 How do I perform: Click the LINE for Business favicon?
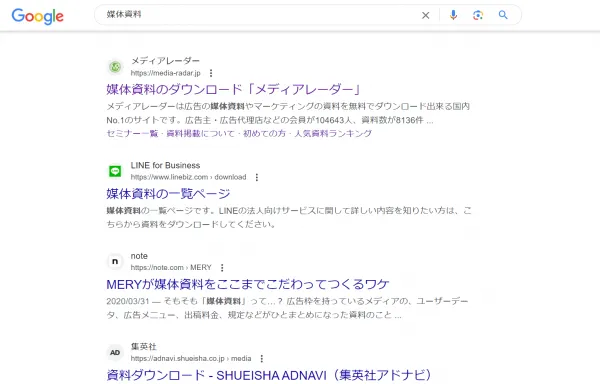[115, 171]
